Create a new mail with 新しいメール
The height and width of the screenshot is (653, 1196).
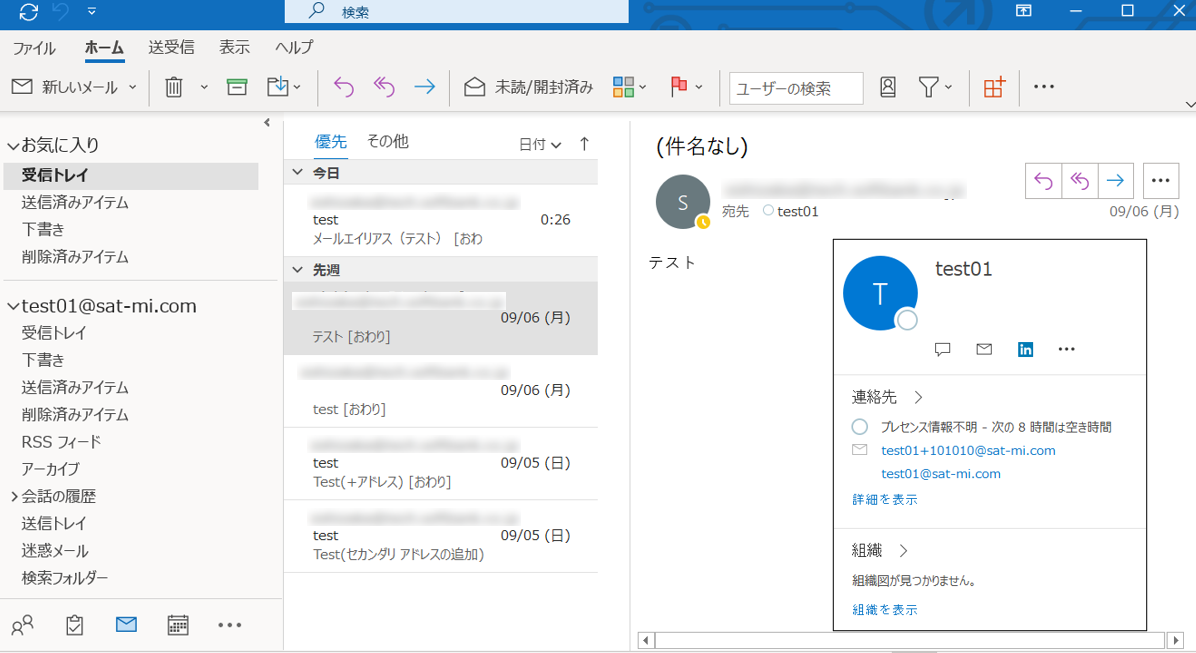(x=65, y=87)
